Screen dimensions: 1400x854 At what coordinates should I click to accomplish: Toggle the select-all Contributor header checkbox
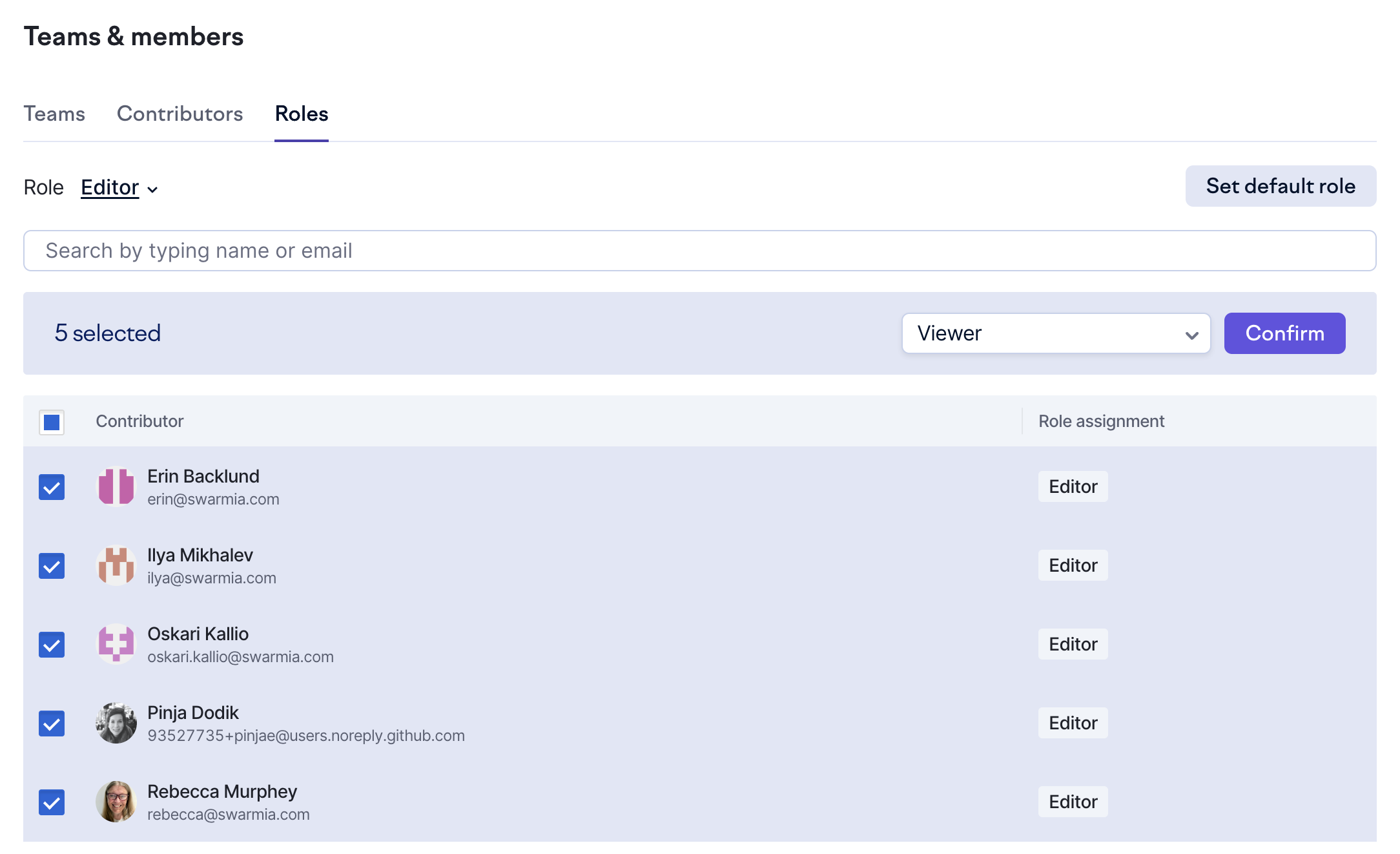pyautogui.click(x=52, y=422)
